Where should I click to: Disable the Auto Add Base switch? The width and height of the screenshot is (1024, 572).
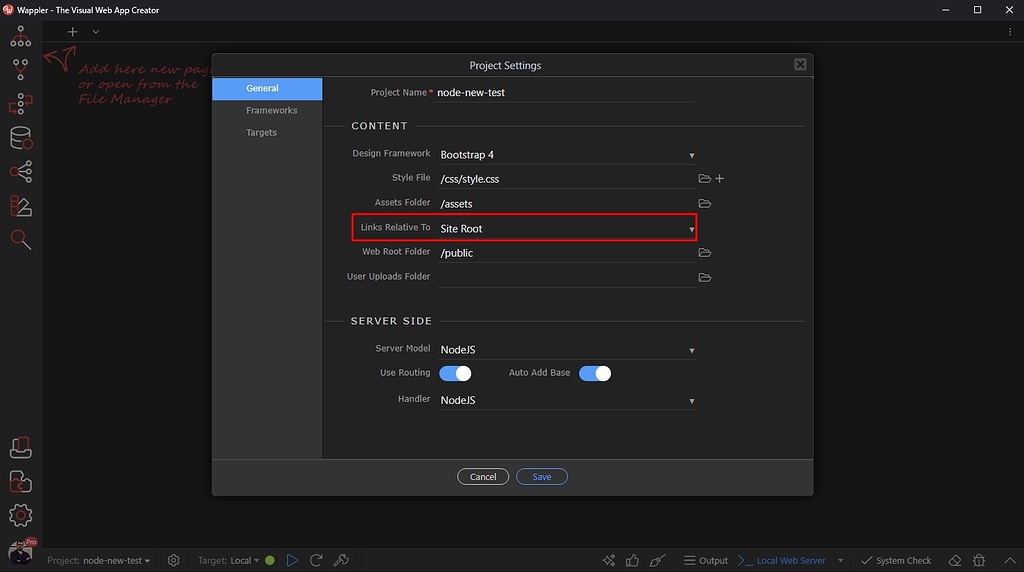click(x=595, y=373)
